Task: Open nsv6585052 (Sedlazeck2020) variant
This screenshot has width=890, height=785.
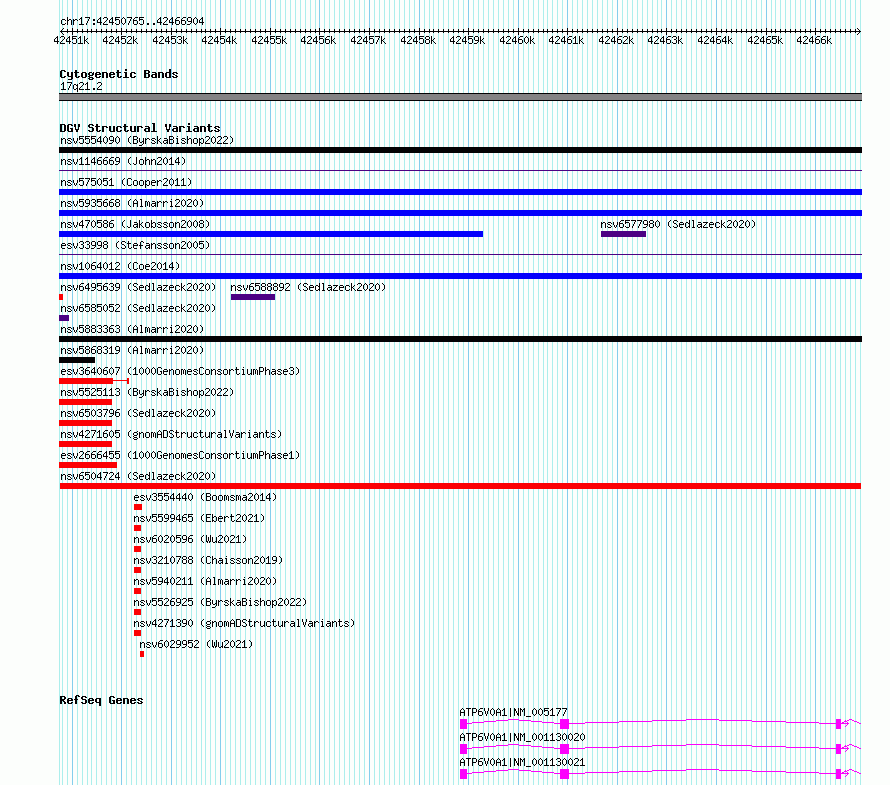Action: click(x=138, y=308)
